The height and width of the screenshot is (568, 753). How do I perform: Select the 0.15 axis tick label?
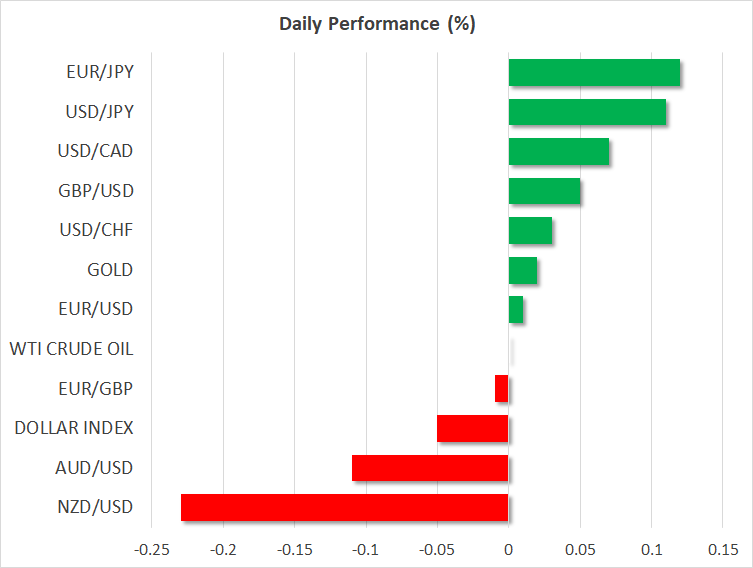(x=723, y=549)
